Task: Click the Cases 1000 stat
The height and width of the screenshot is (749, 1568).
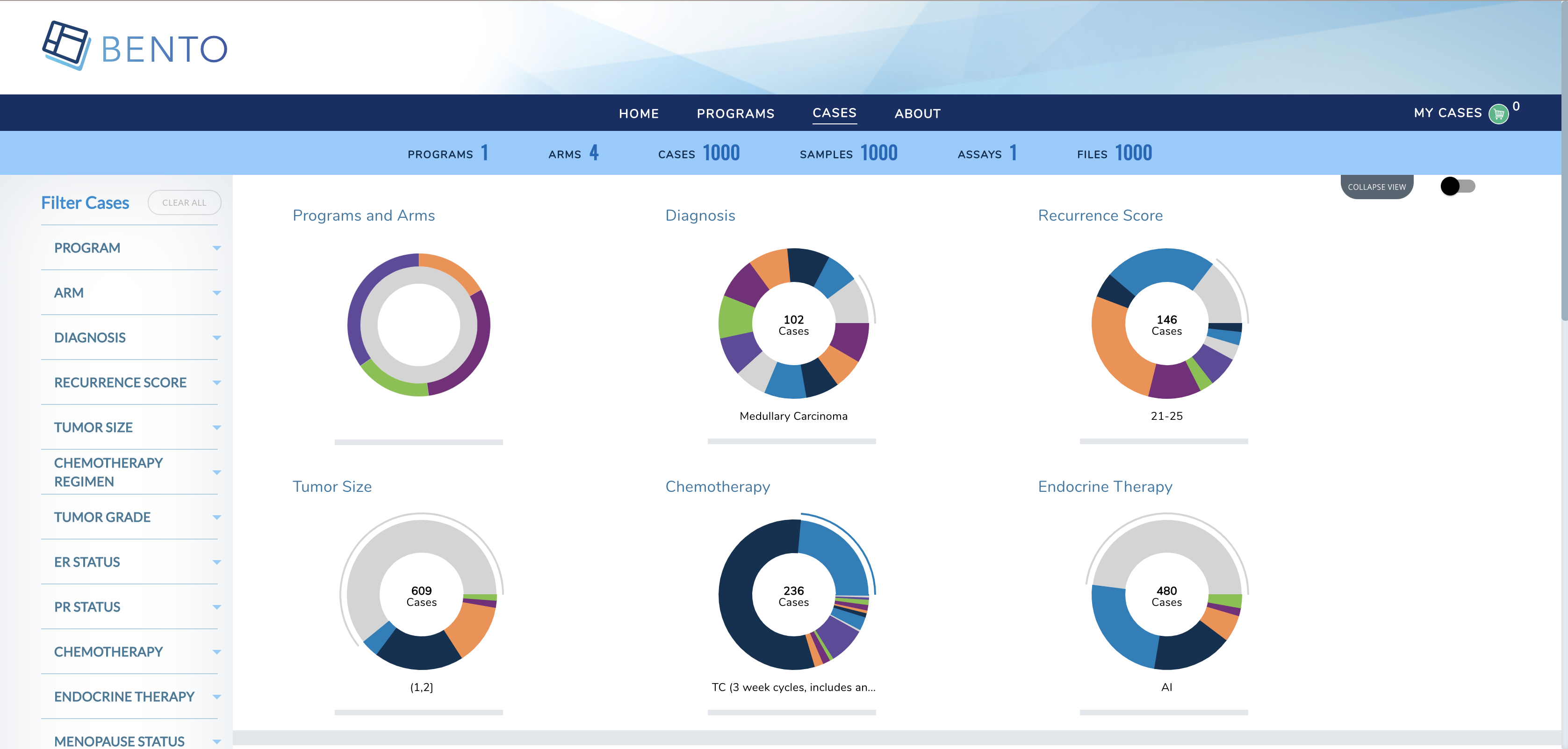Action: point(699,153)
